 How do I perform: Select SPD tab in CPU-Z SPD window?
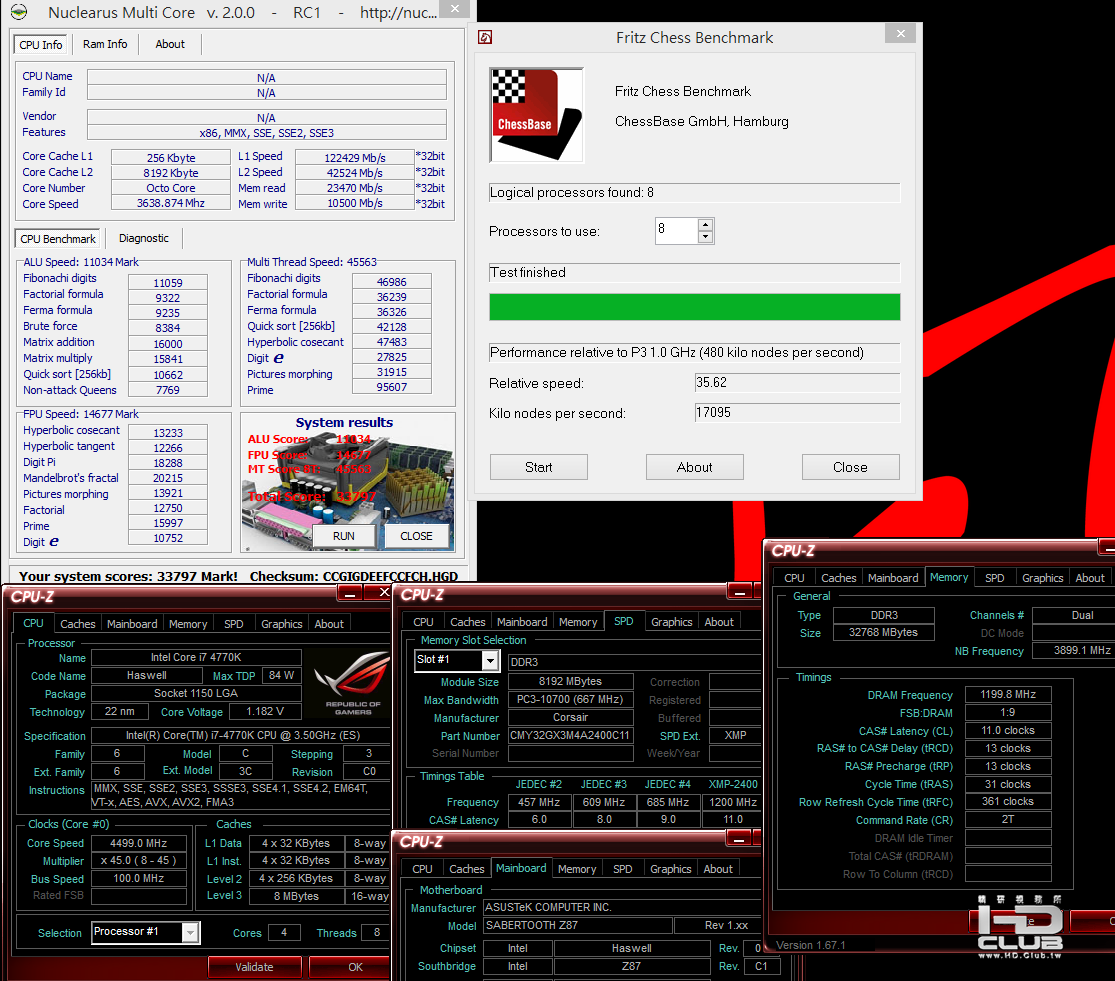pyautogui.click(x=624, y=621)
